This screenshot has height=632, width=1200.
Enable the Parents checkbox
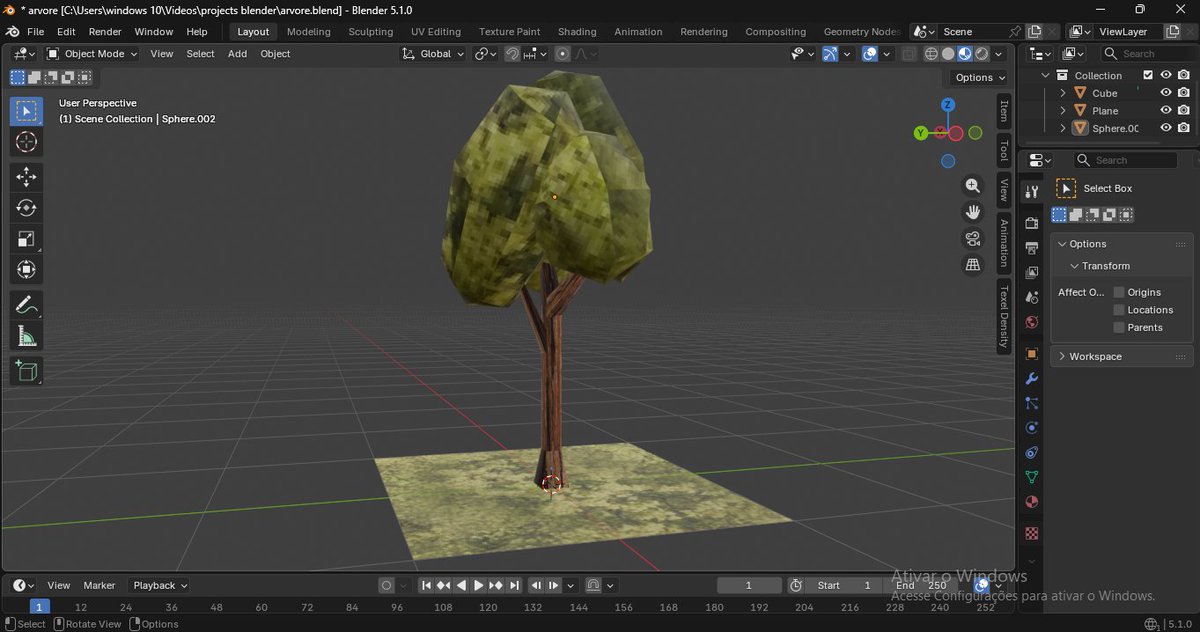1119,327
